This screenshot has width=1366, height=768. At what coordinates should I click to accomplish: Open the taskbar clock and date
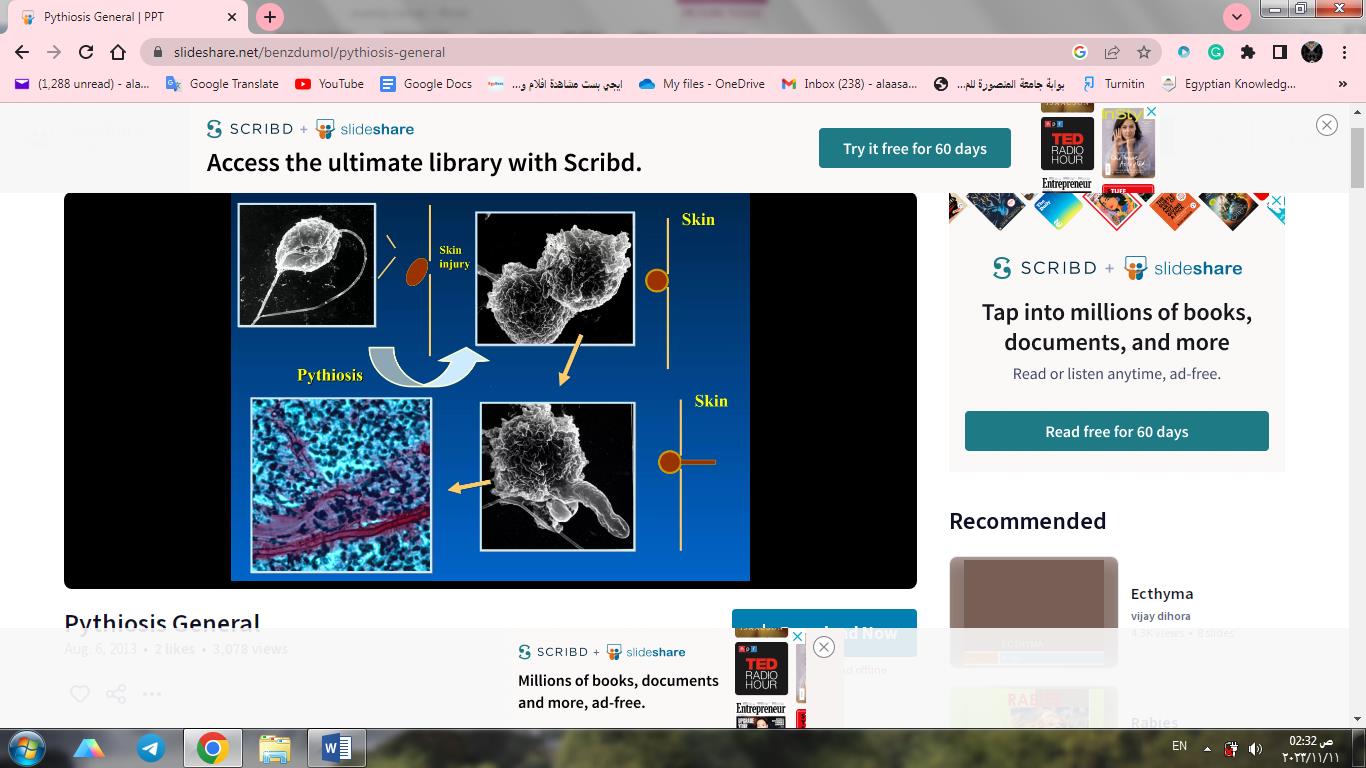[1310, 748]
